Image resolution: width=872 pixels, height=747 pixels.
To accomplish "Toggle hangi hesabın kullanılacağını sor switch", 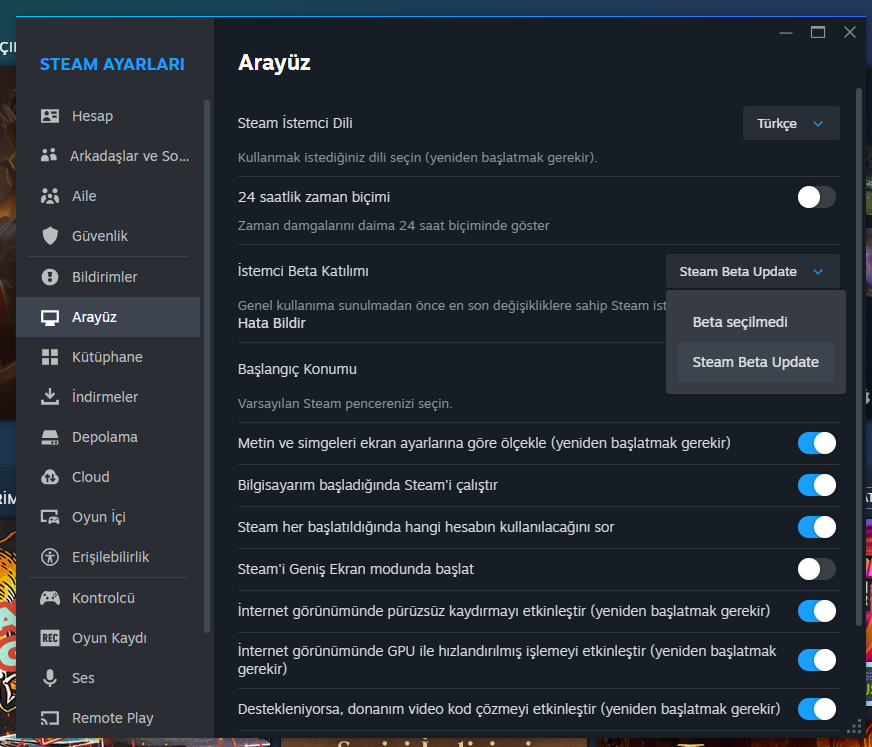I will pyautogui.click(x=816, y=527).
